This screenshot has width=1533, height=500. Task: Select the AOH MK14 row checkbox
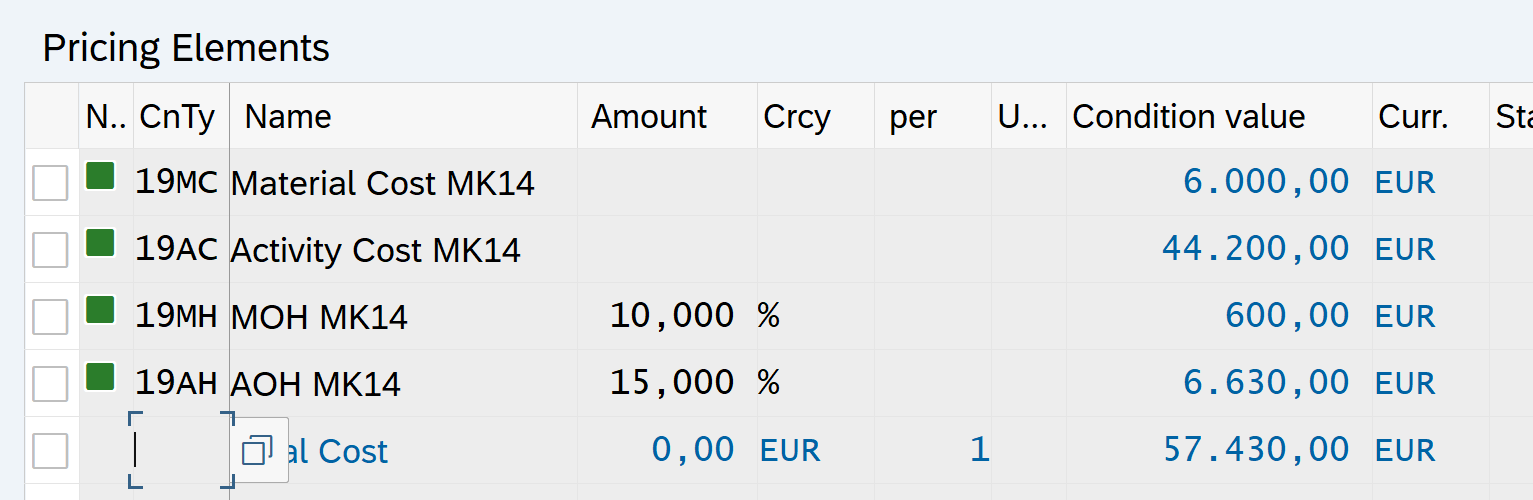point(51,383)
